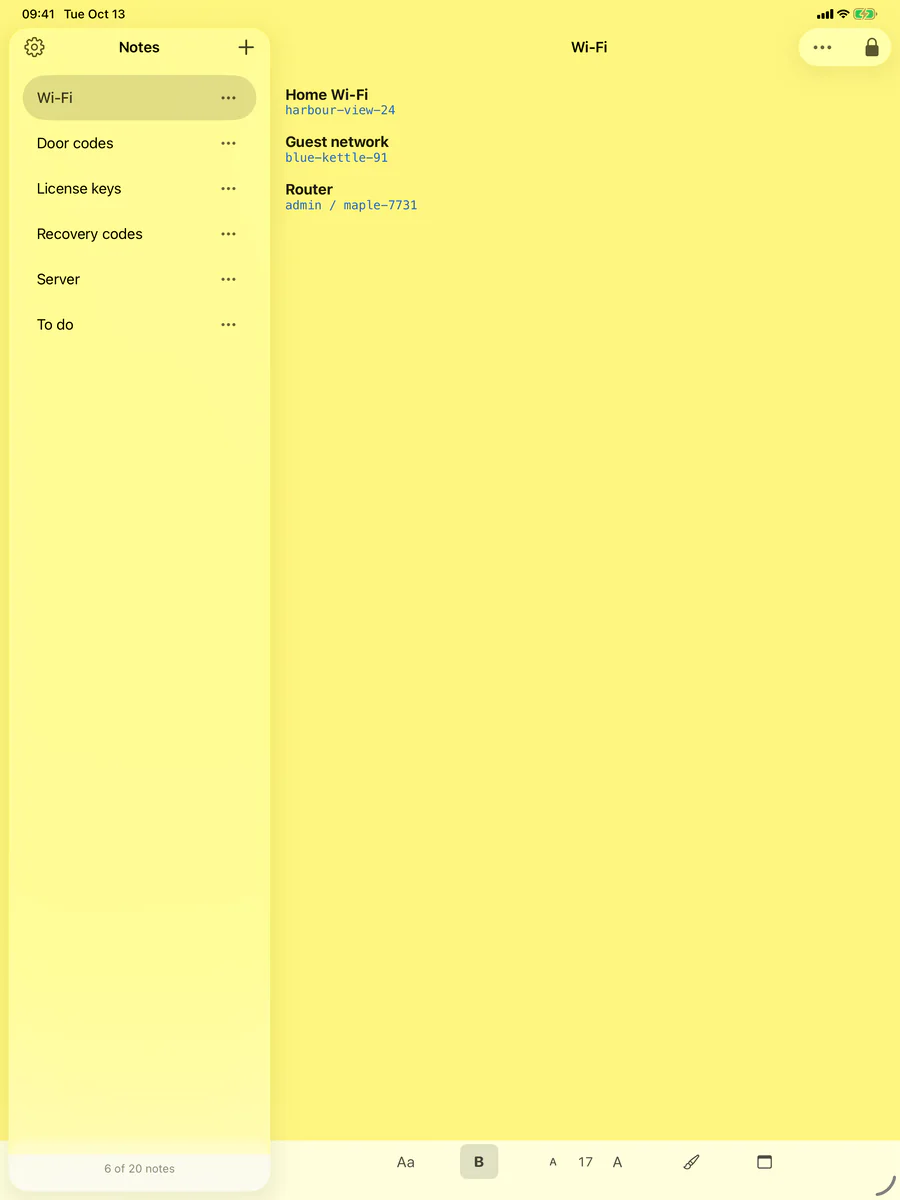
Task: Tap the window layout icon in toolbar
Action: click(x=764, y=1162)
